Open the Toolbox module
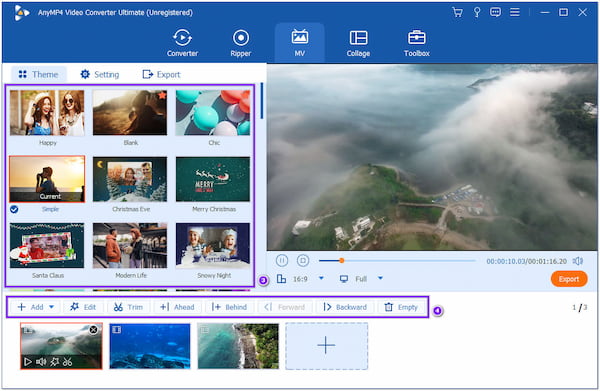 coord(417,43)
